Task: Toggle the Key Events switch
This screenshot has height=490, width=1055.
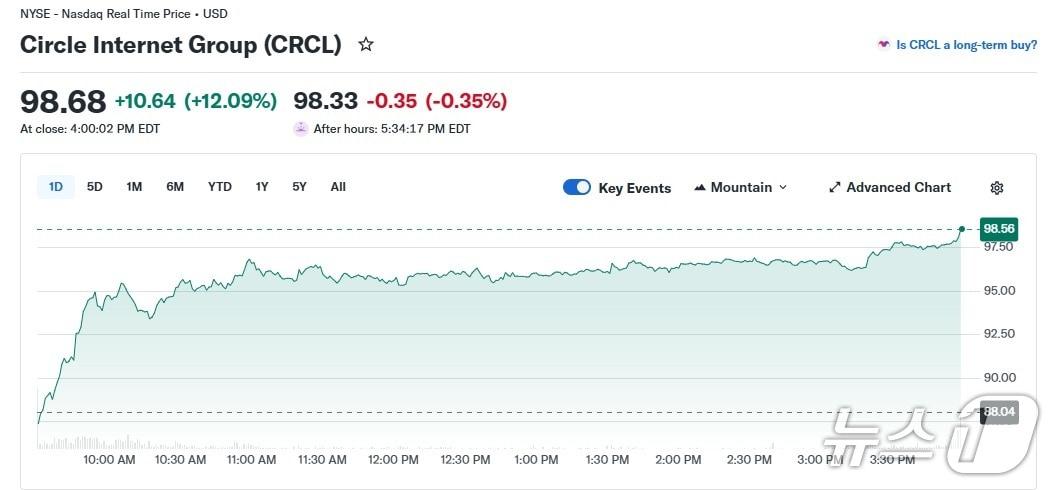Action: pyautogui.click(x=577, y=188)
